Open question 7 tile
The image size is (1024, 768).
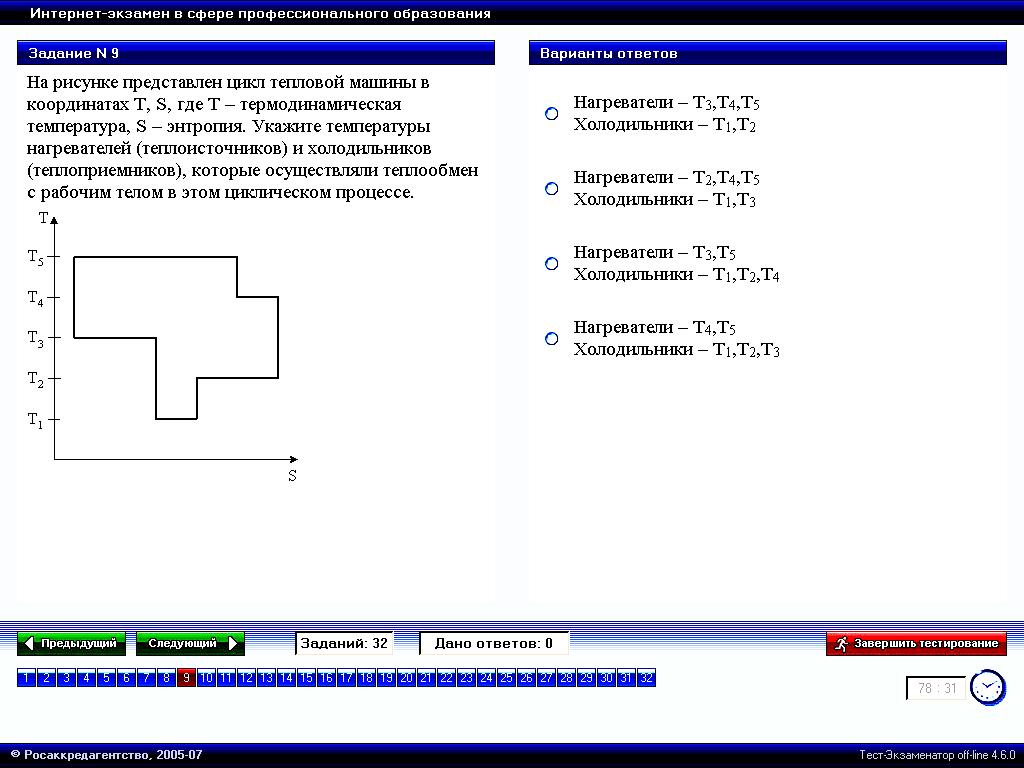[146, 678]
